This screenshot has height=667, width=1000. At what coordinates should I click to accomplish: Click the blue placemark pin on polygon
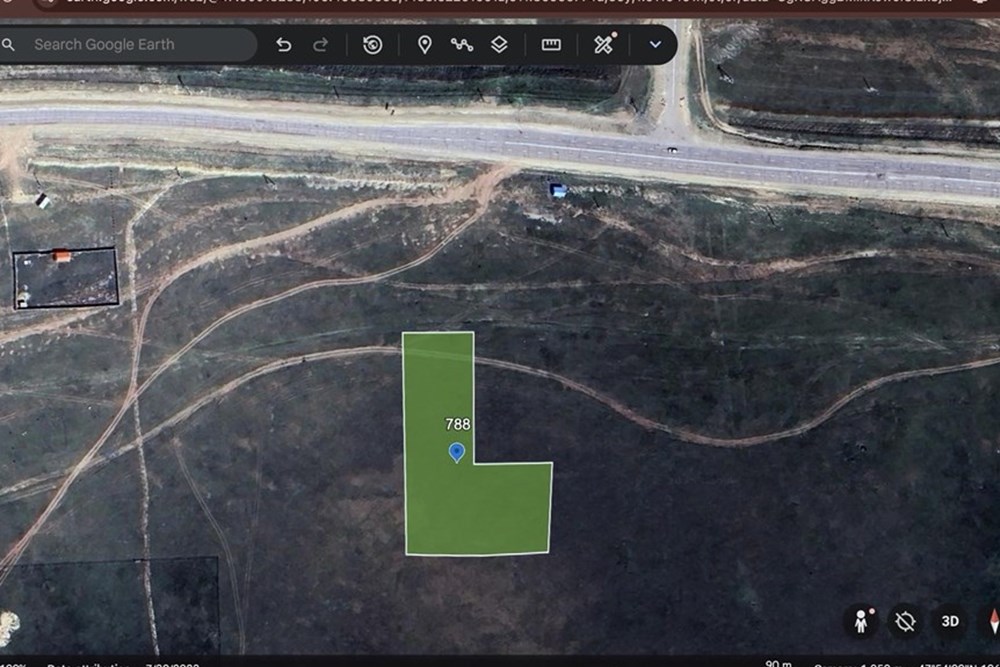pos(457,453)
